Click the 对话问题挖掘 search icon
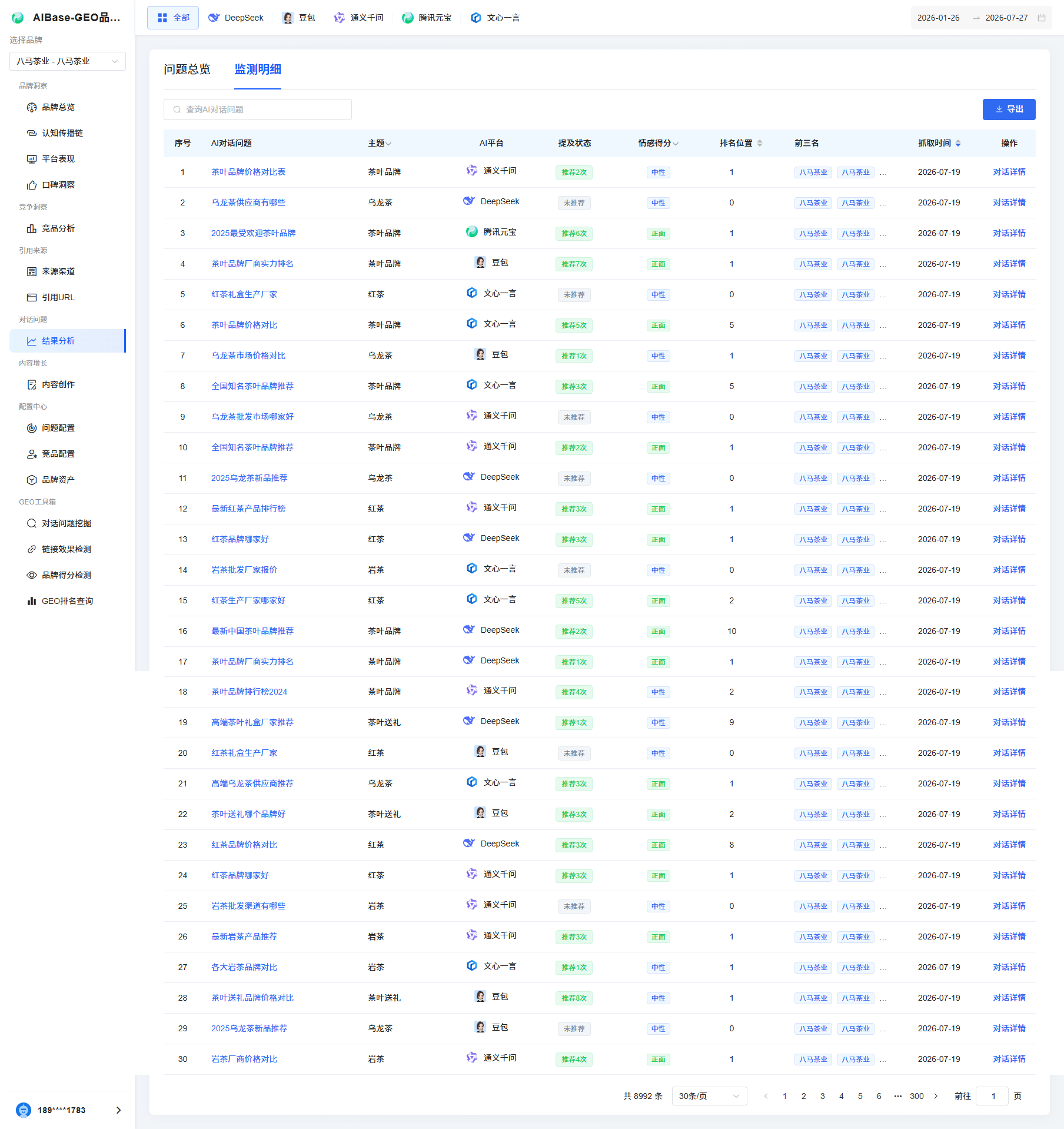Image resolution: width=1064 pixels, height=1129 pixels. pos(32,523)
